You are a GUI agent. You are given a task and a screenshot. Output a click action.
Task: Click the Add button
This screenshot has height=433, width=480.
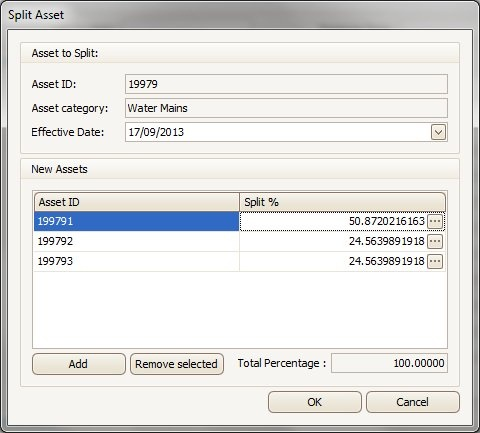click(79, 364)
